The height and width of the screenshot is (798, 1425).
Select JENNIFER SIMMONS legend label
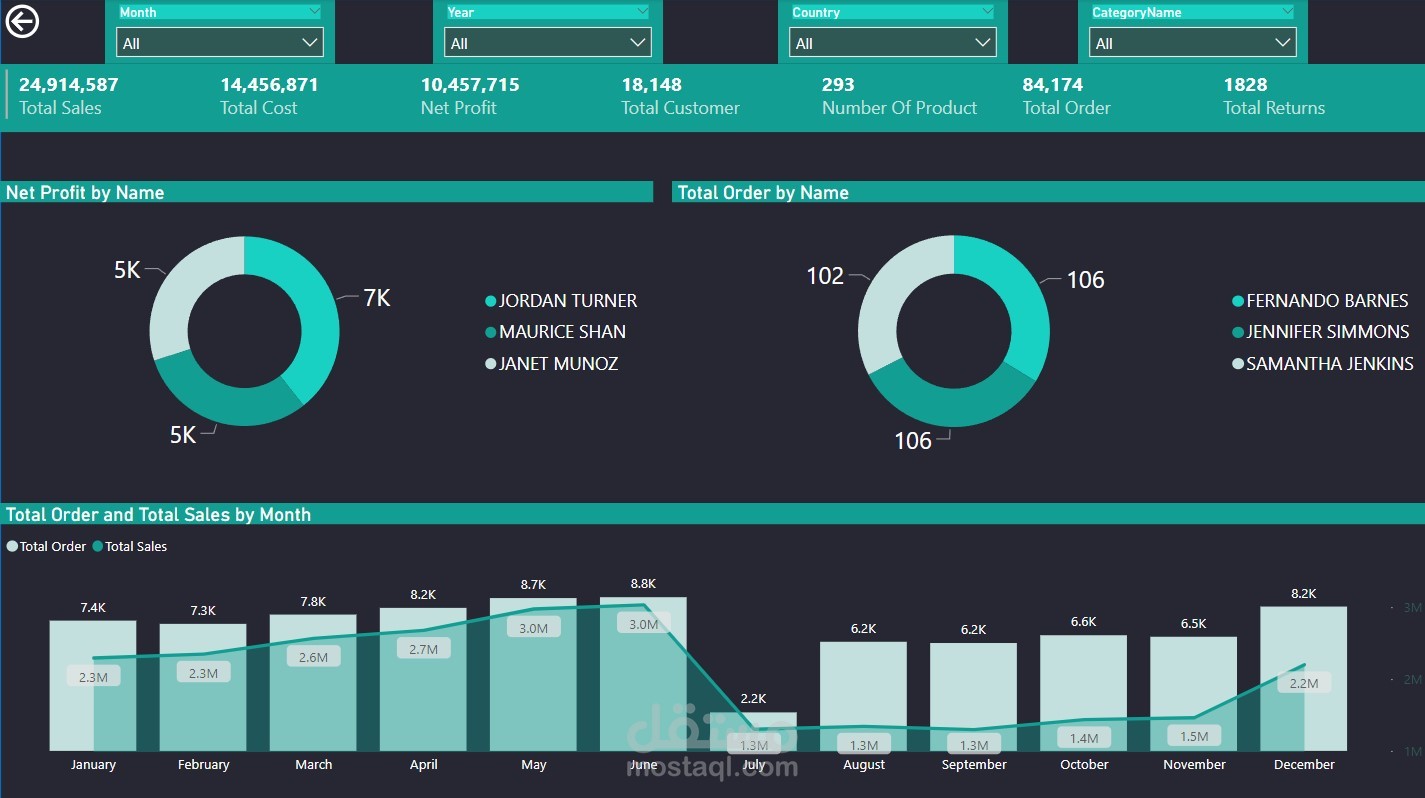pyautogui.click(x=1328, y=332)
